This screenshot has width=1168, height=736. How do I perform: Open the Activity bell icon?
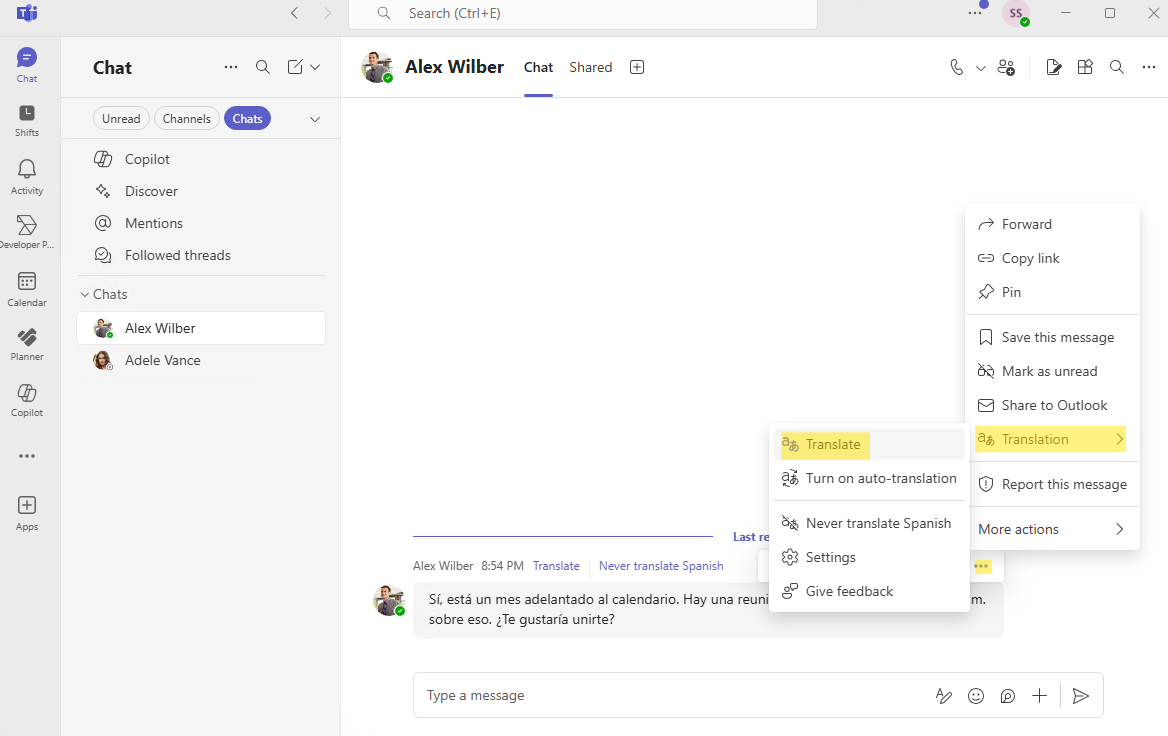[27, 177]
